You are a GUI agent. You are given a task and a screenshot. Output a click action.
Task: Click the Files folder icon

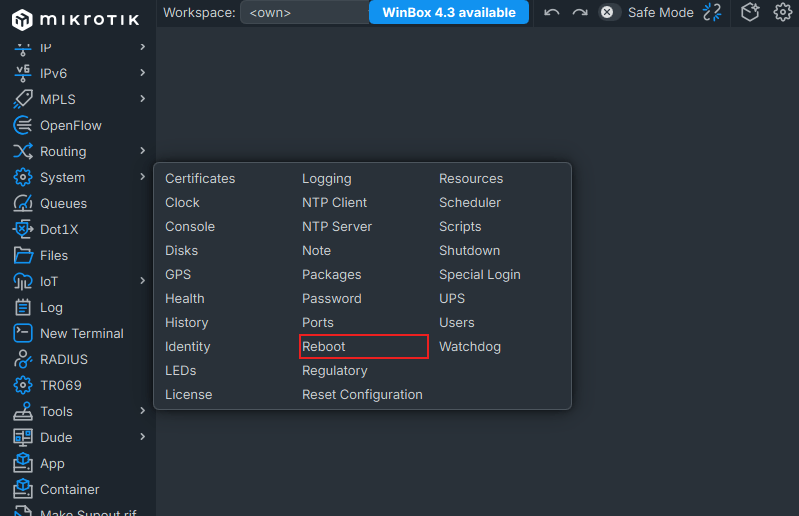23,255
